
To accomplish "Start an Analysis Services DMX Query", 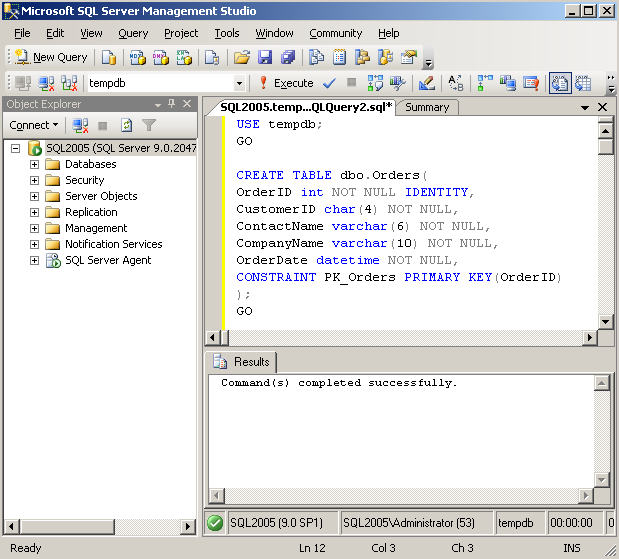I will click(161, 58).
